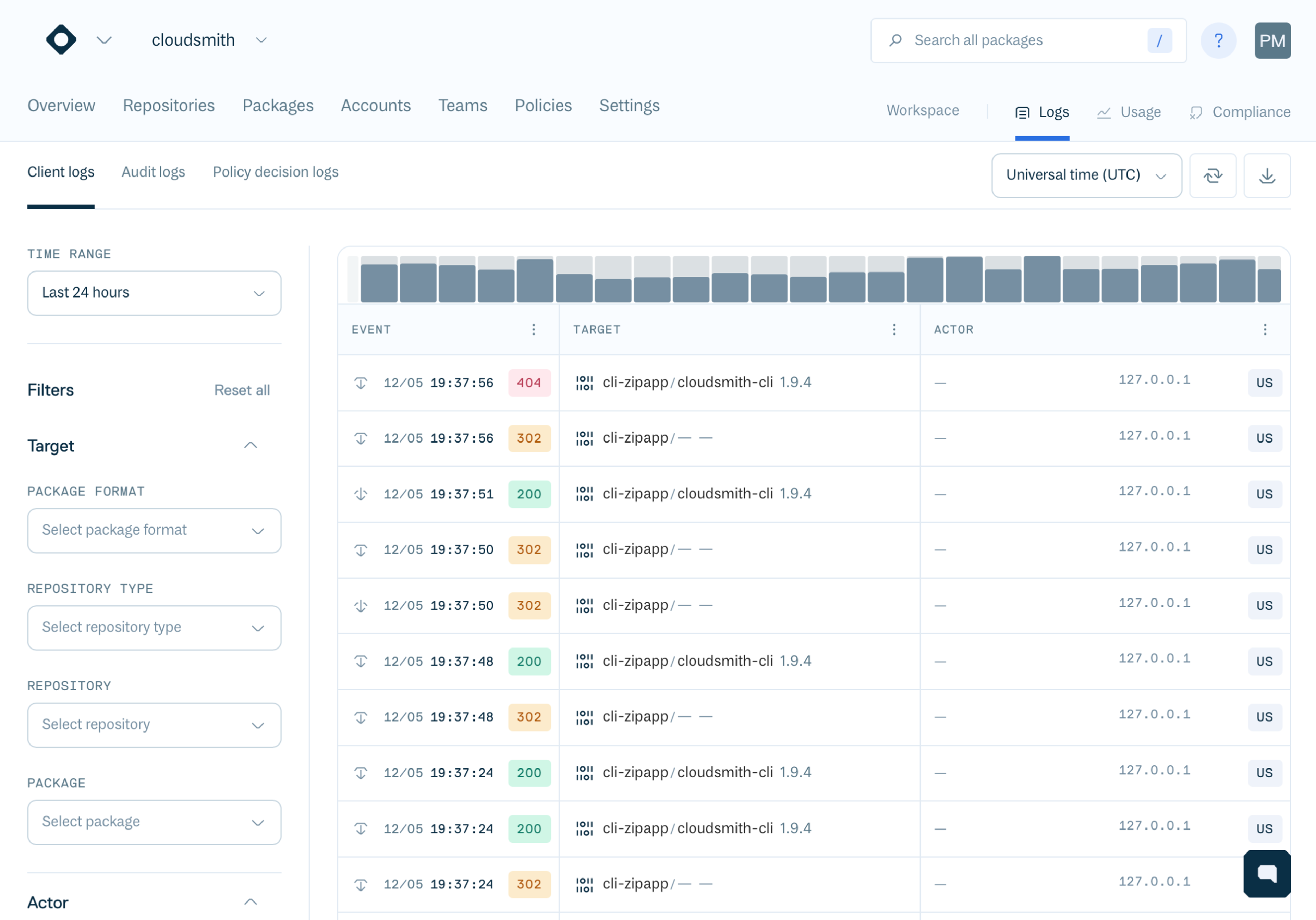The height and width of the screenshot is (920, 1316).
Task: Open the help question mark icon
Action: click(x=1219, y=41)
